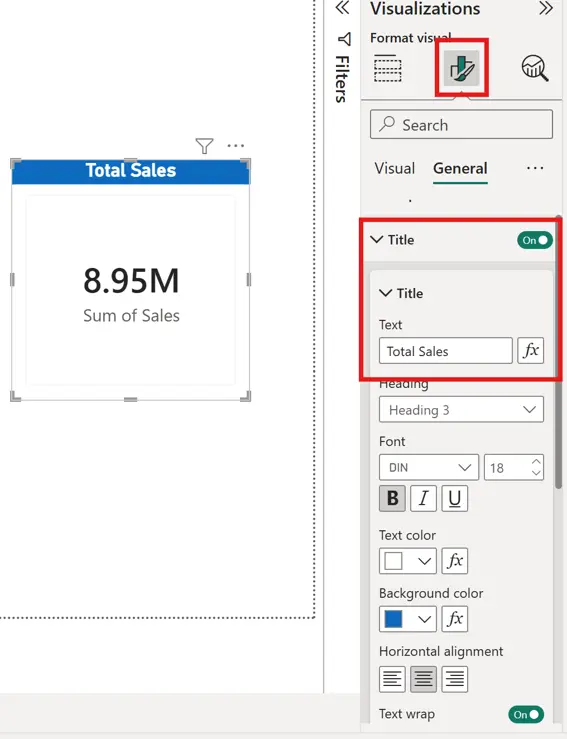
Task: Click the filter funnel icon above the card
Action: [204, 146]
